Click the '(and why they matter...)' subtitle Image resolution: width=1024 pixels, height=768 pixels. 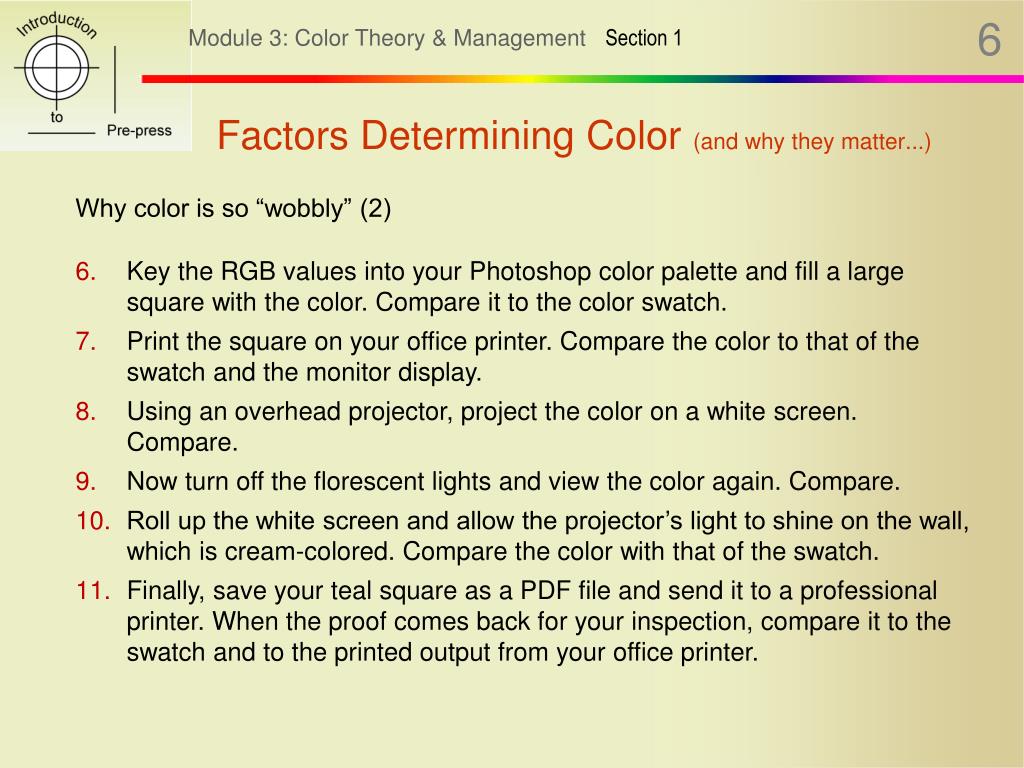(x=812, y=142)
